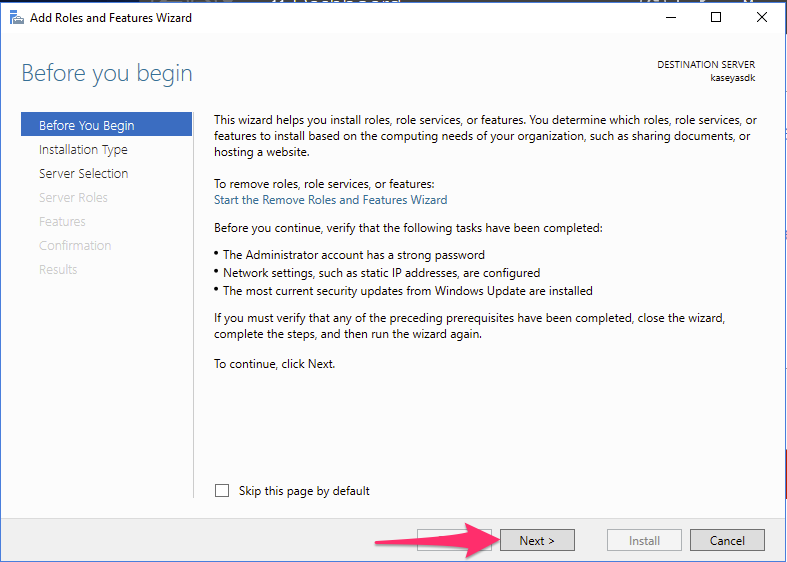Start the Remove Roles and Features Wizard
Screen dimensions: 787x562
point(330,200)
